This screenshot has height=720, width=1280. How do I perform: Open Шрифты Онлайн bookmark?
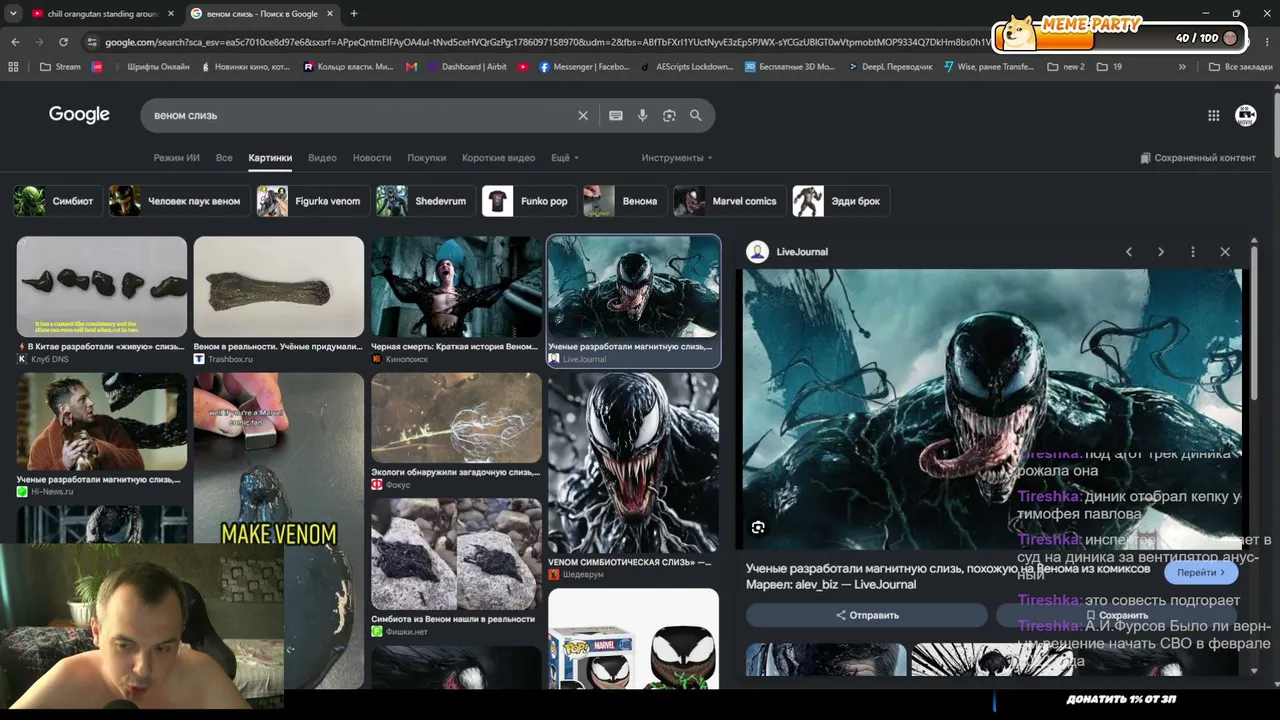150,67
